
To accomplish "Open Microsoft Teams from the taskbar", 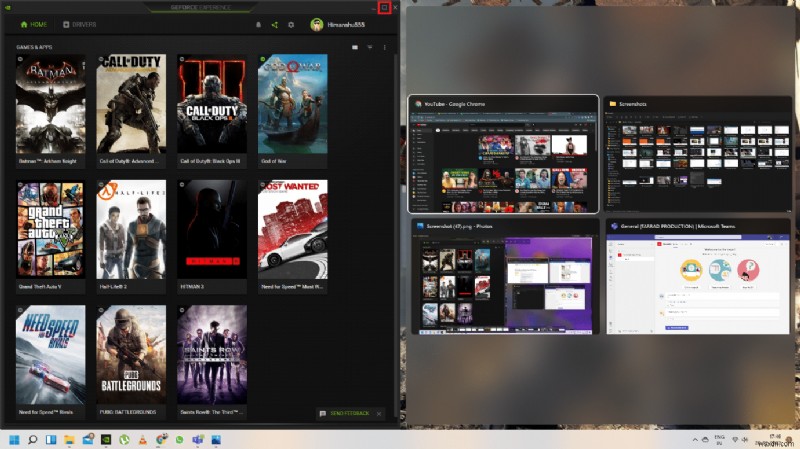I will [x=198, y=439].
